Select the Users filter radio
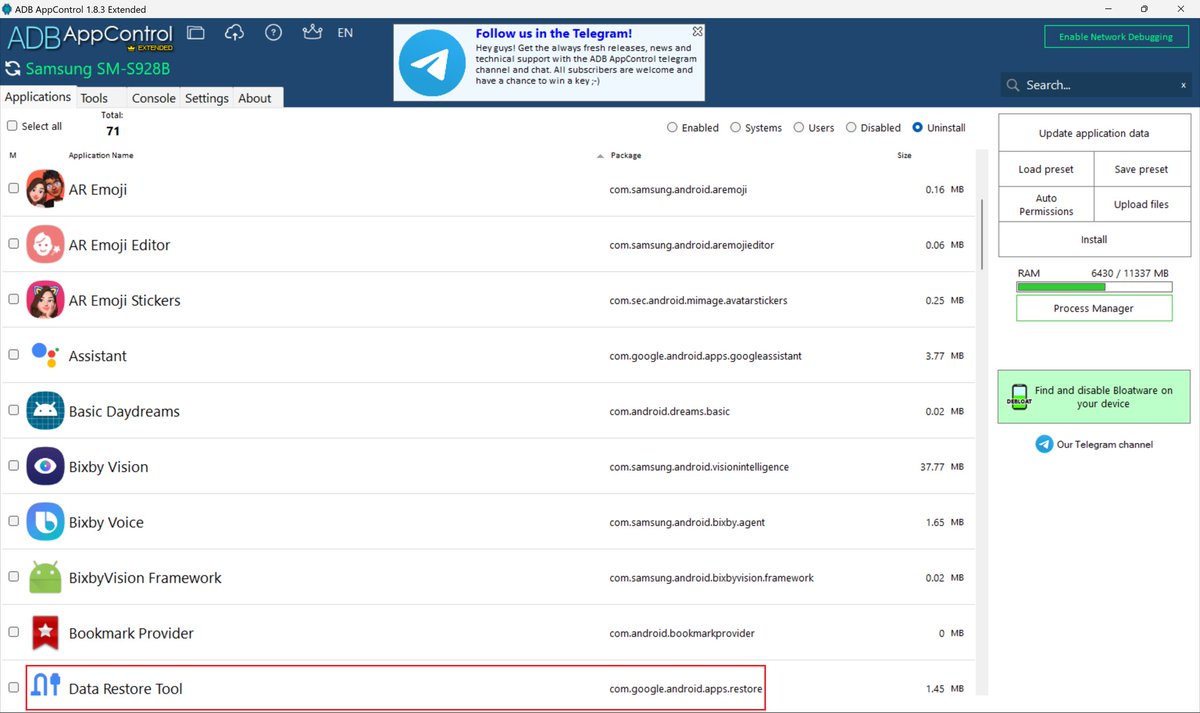This screenshot has width=1200, height=713. click(799, 127)
